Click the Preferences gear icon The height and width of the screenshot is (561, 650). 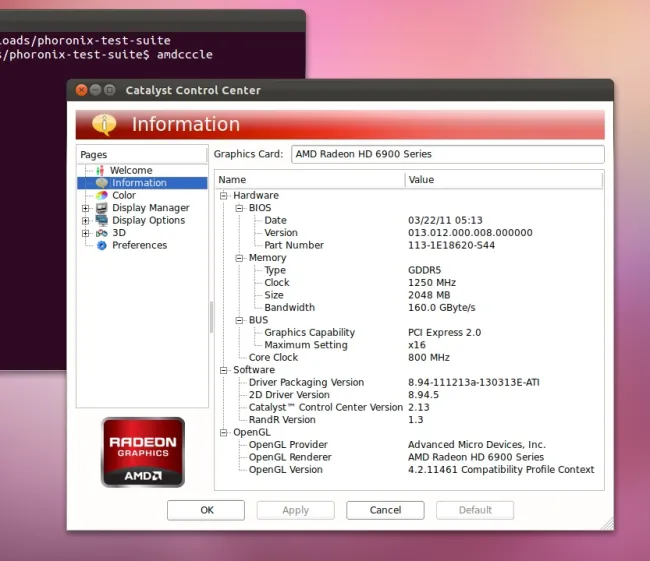click(102, 245)
